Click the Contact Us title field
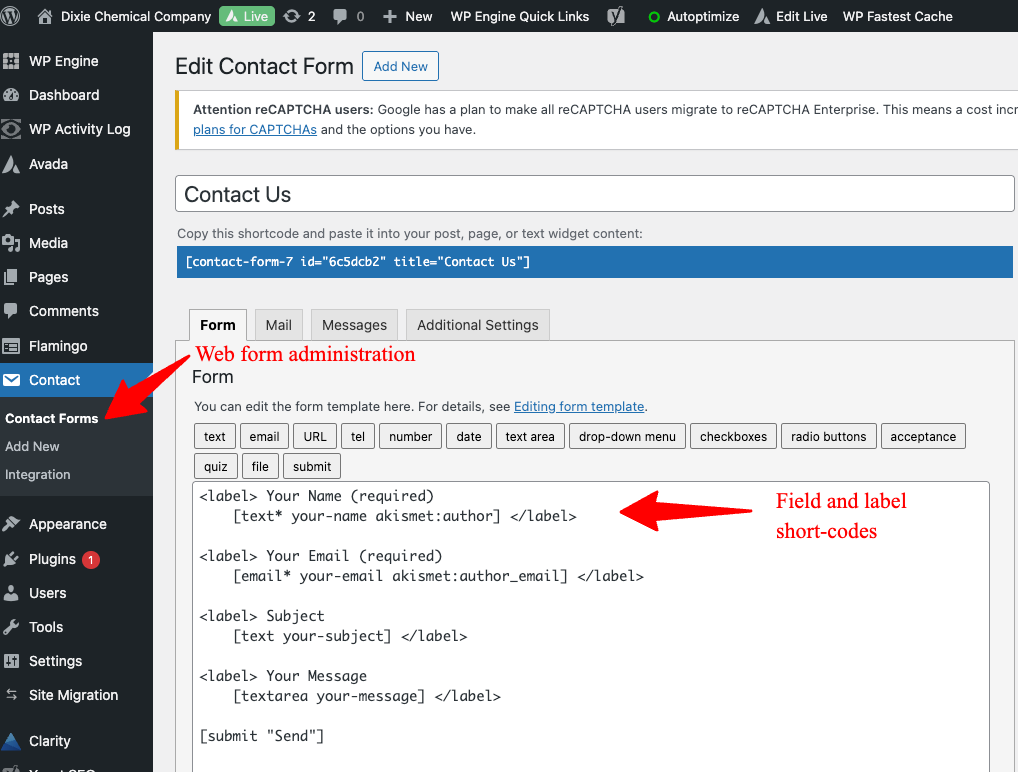1018x772 pixels. [x=594, y=194]
